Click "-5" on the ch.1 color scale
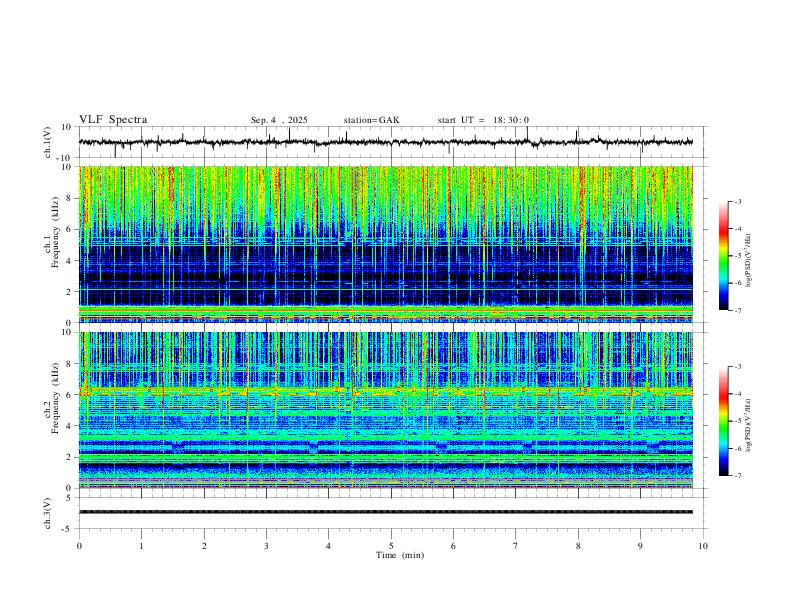Viewport: 792px width, 612px height. (x=737, y=256)
